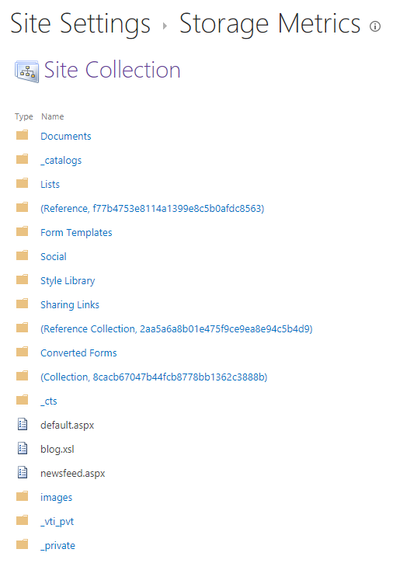Sort by the Name column header
This screenshot has width=400, height=580.
(x=53, y=117)
